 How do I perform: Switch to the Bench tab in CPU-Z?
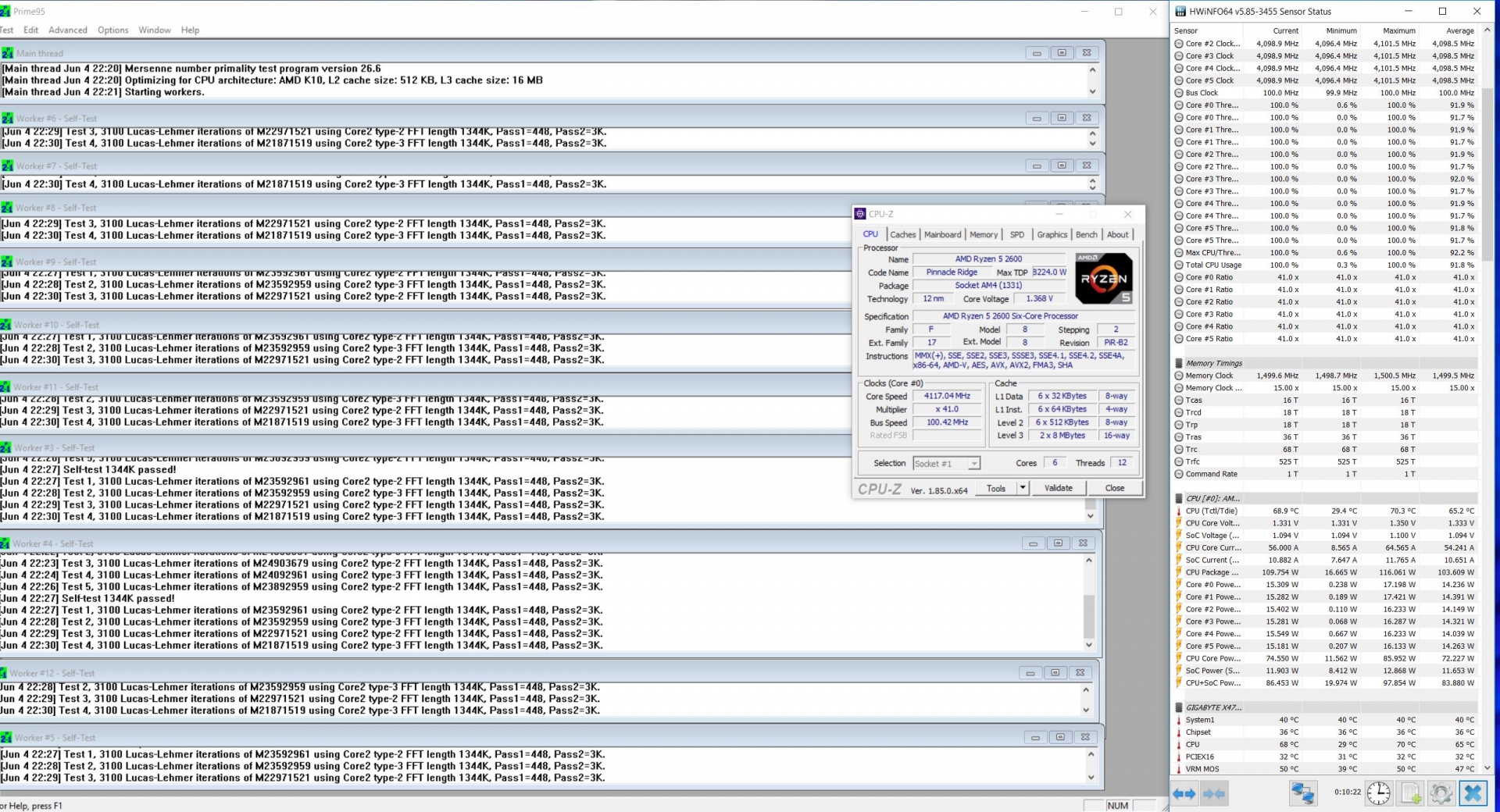coord(1086,234)
